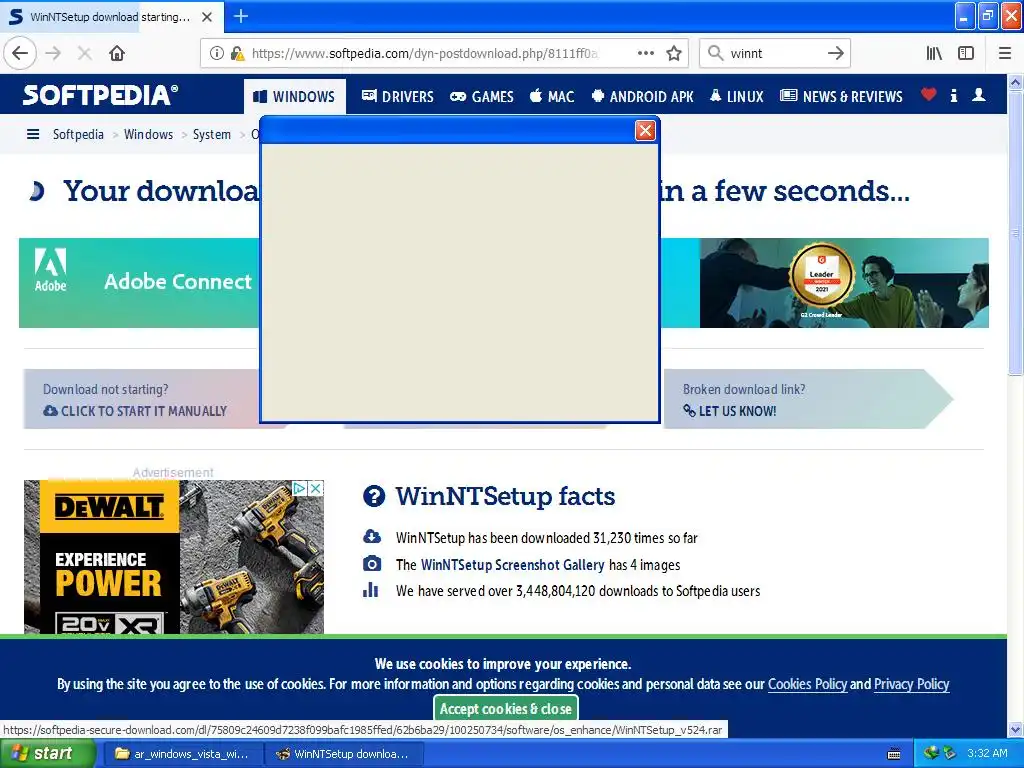Open the Windows Start button
Screen dimensions: 1024x768
tap(47, 754)
